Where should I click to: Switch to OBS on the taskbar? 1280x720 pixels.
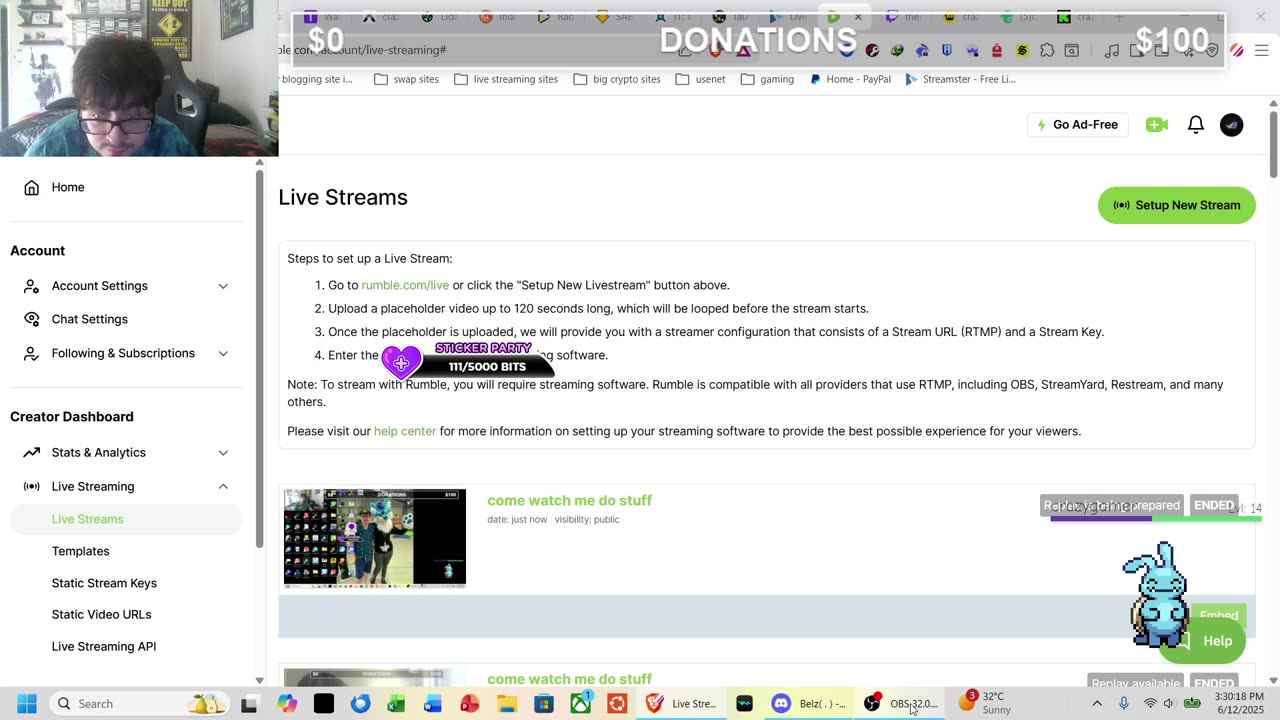(x=900, y=704)
